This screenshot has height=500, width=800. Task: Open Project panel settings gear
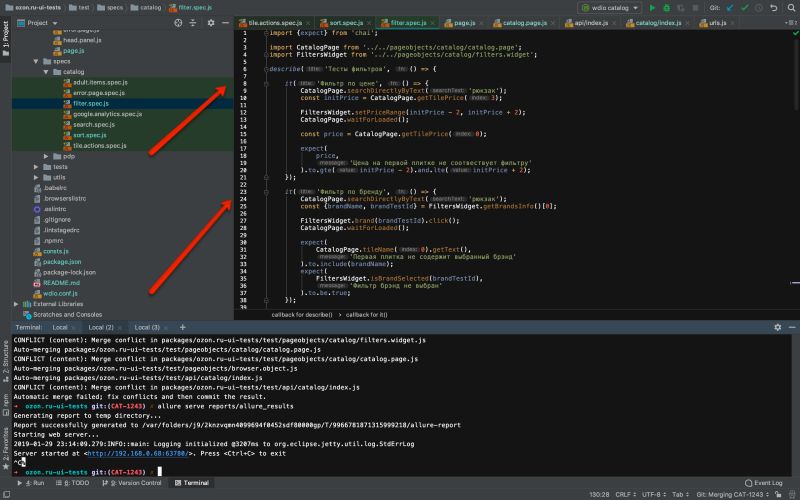point(211,23)
